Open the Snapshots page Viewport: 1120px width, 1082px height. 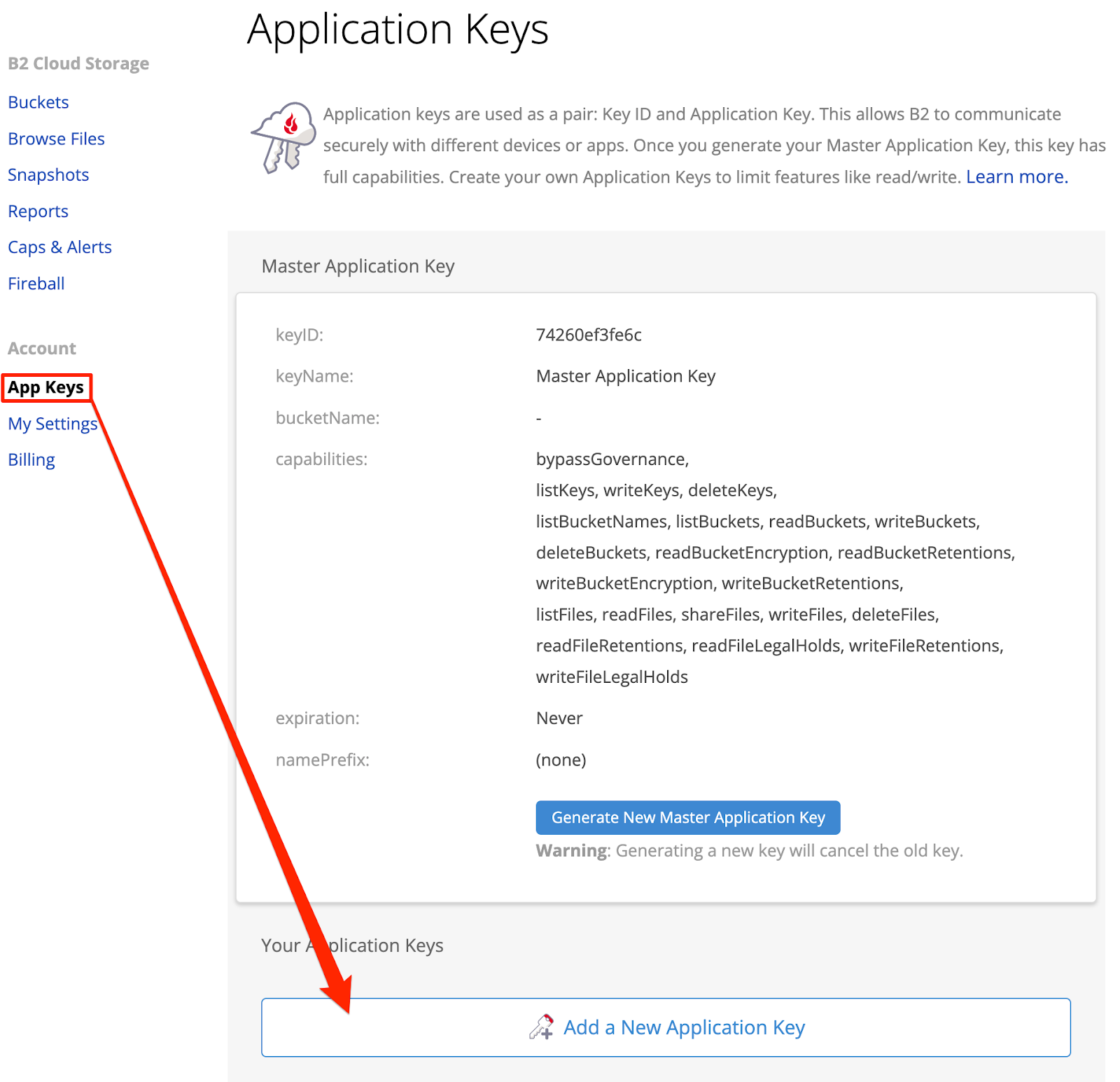[x=48, y=175]
